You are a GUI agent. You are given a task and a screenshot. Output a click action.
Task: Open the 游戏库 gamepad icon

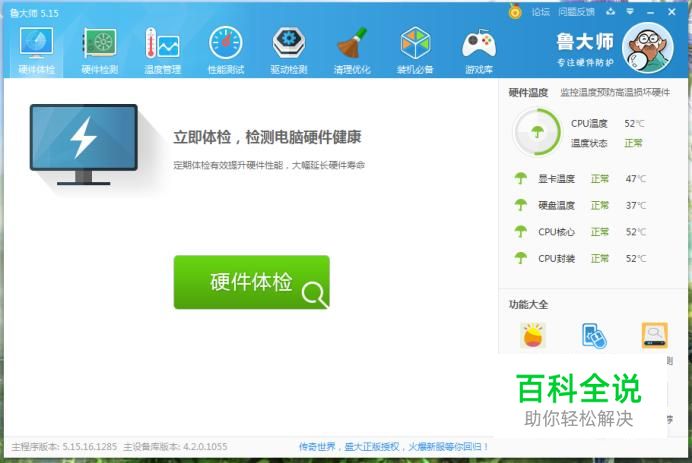tap(479, 50)
